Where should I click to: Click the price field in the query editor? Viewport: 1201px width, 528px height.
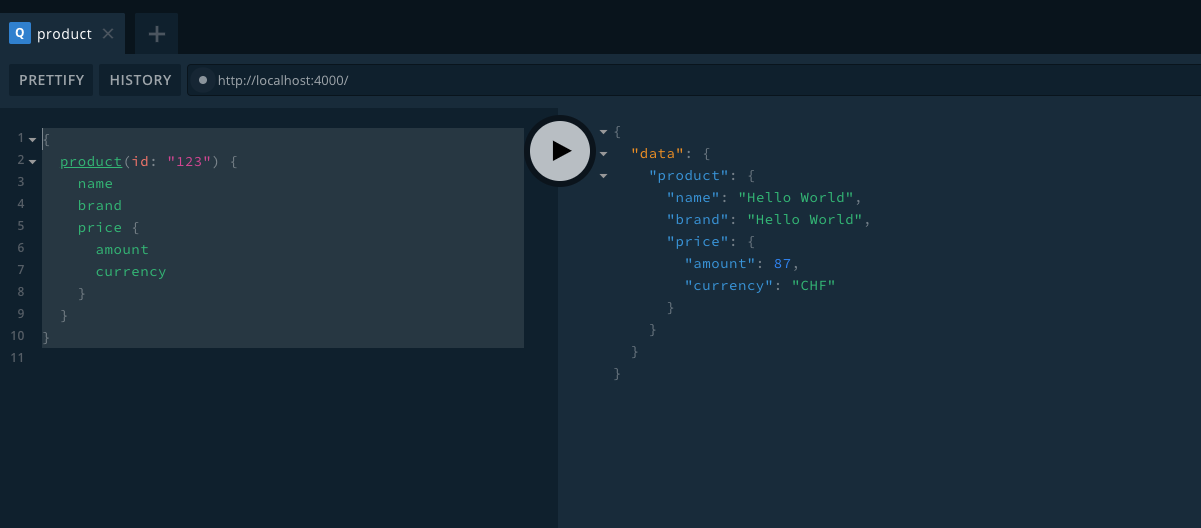pos(99,227)
